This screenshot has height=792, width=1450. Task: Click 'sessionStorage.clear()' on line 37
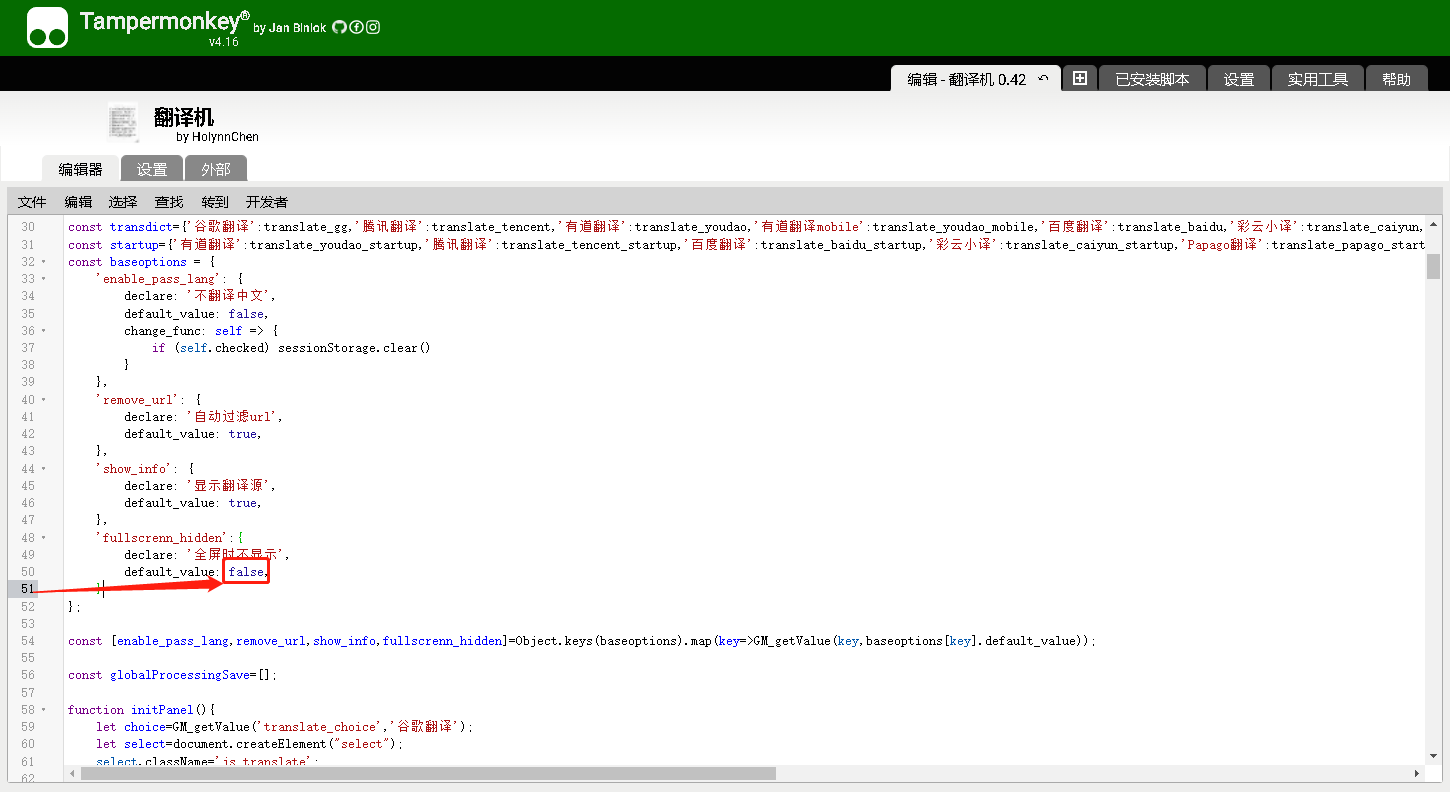coord(354,348)
